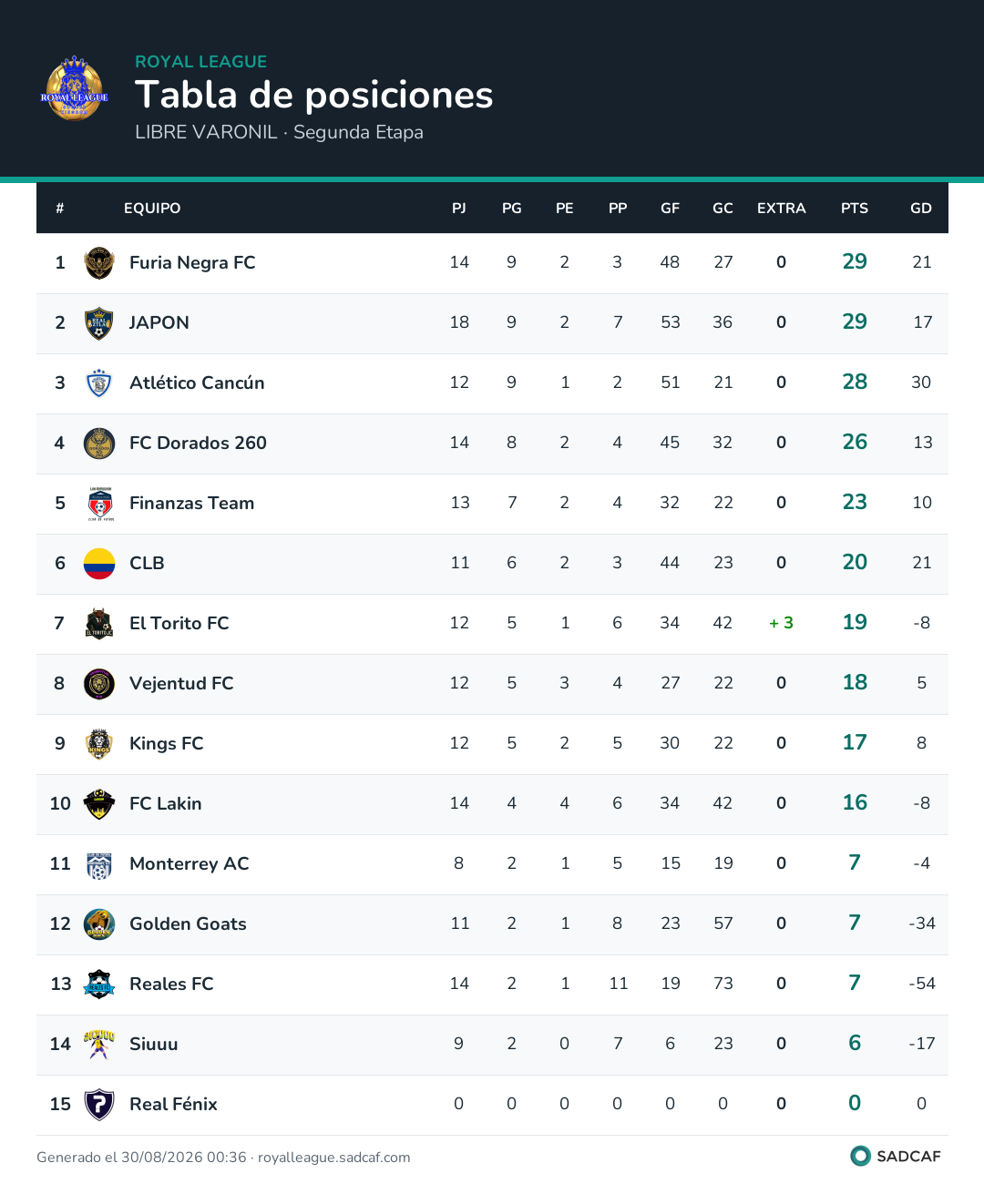The width and height of the screenshot is (984, 1204).
Task: Select Real Fénix question mark shield
Action: click(99, 1105)
